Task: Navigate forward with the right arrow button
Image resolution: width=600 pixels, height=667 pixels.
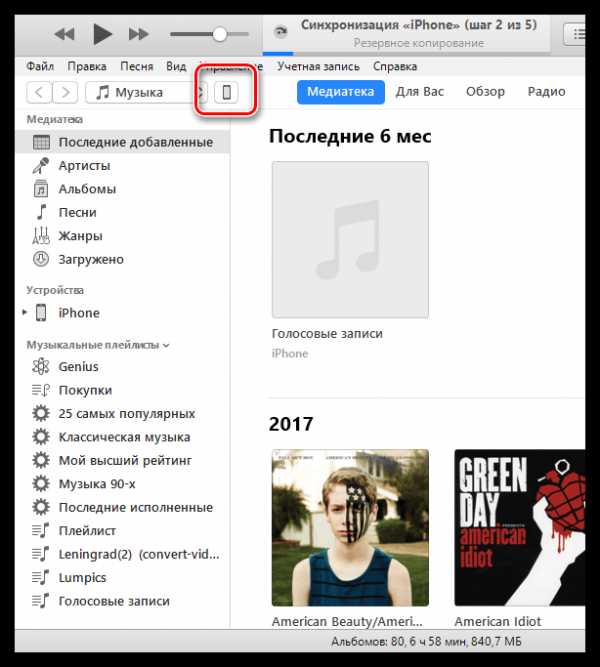Action: [x=65, y=92]
